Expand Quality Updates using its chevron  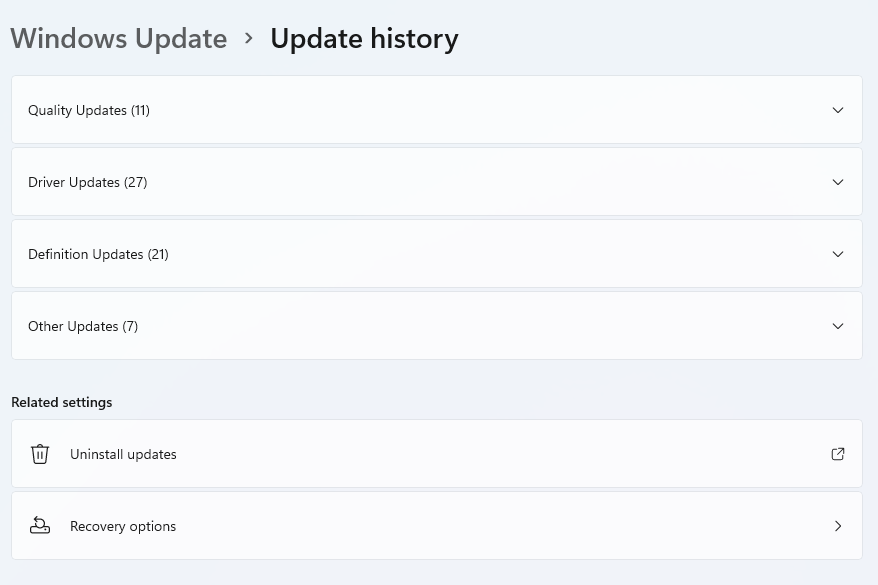point(838,110)
